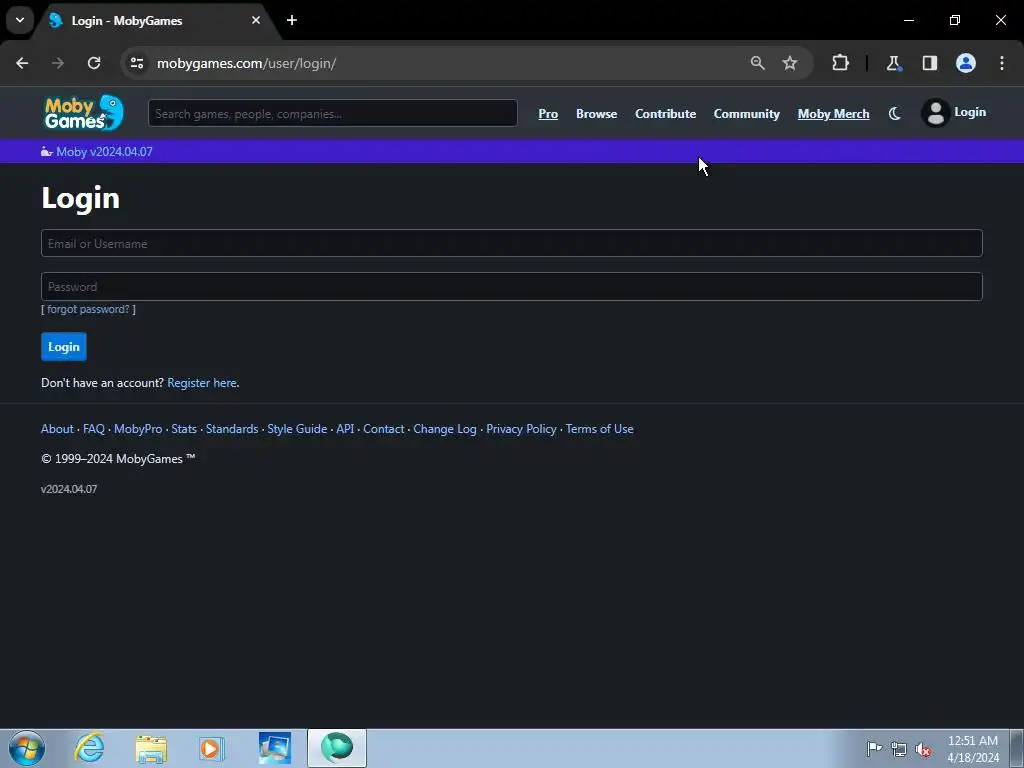Screen dimensions: 1024x768
Task: Click the forgot password link
Action: coord(88,309)
